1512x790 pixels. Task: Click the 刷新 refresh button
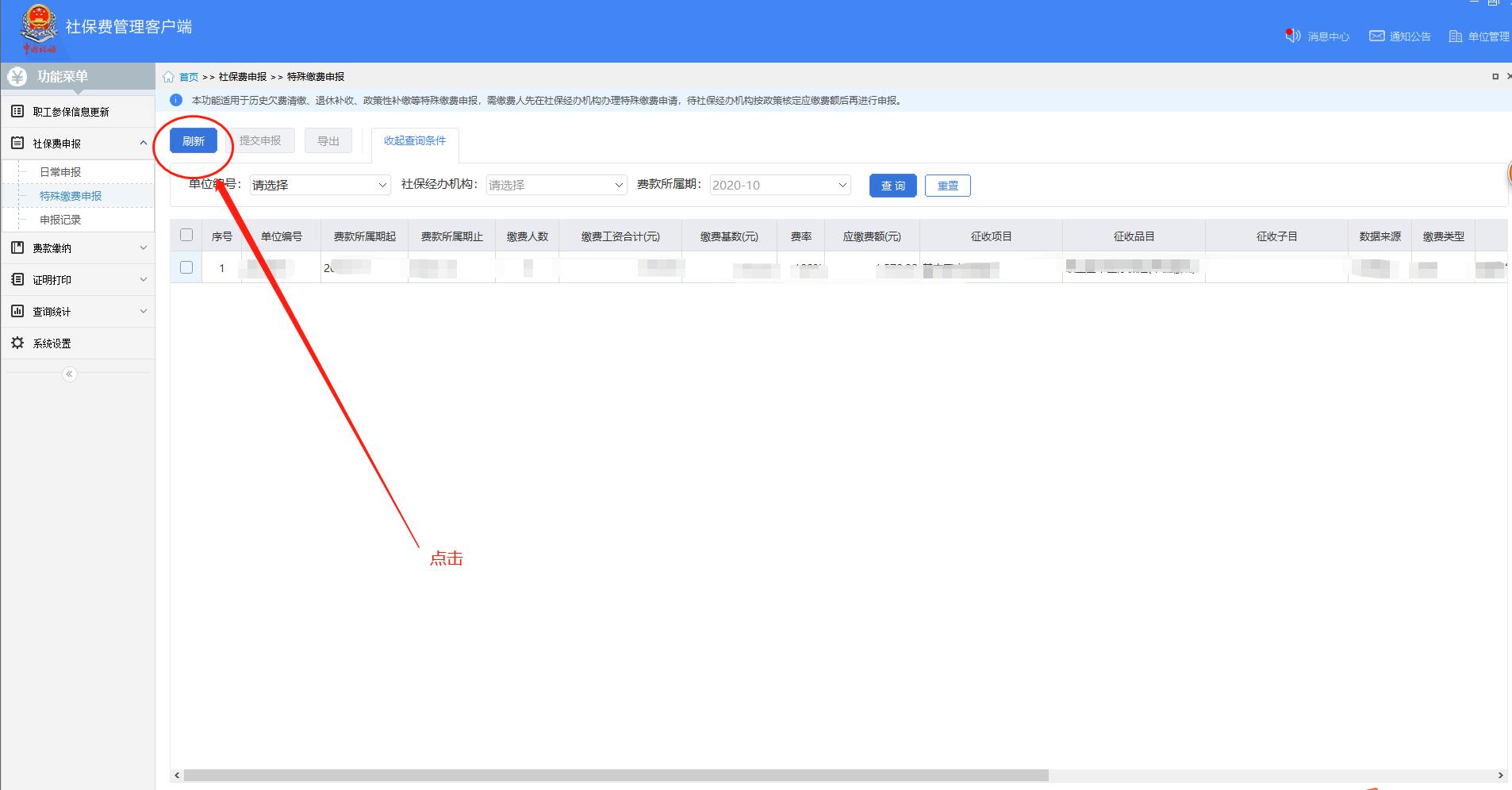tap(193, 140)
